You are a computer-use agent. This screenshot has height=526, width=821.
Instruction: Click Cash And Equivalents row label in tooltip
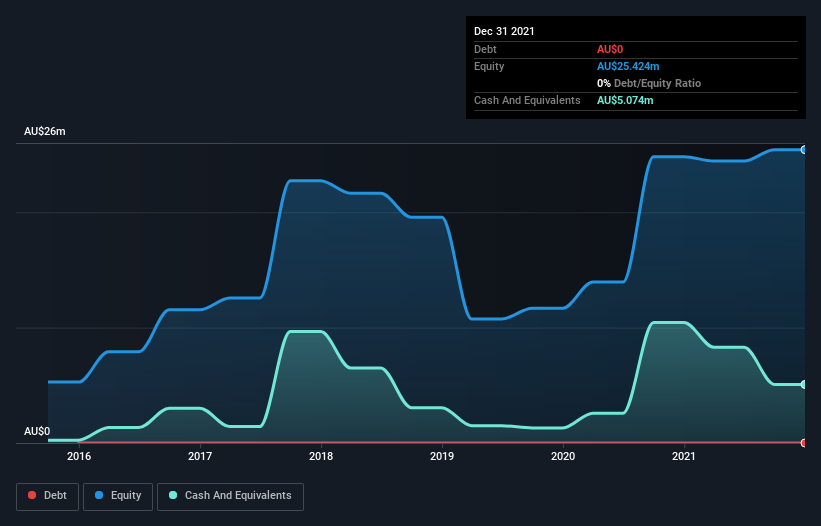click(x=527, y=100)
